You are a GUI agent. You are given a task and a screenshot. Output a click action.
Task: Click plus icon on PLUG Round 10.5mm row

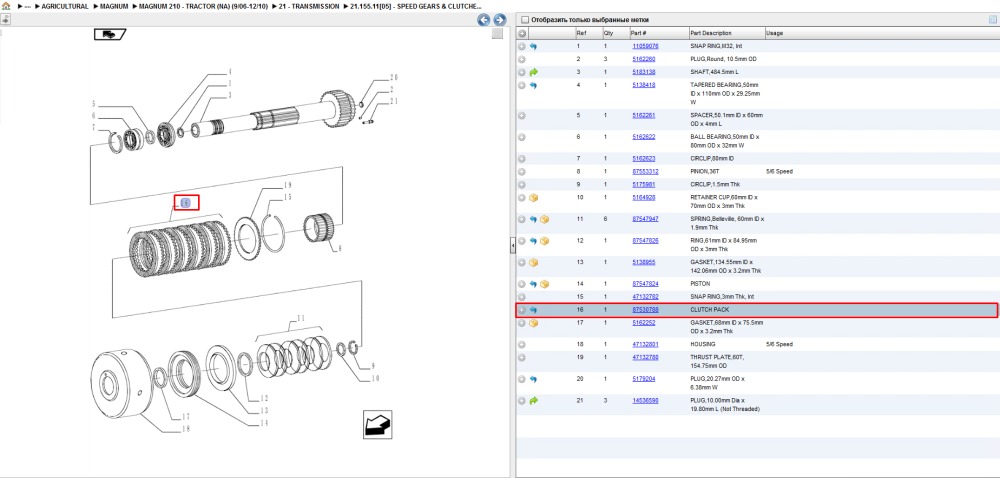522,59
